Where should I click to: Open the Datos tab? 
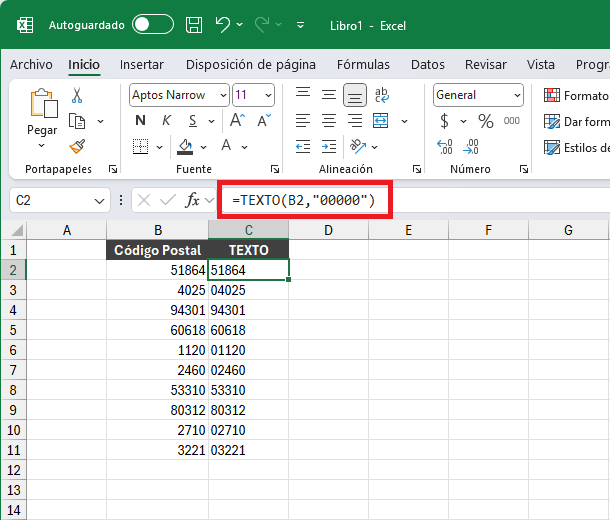point(428,64)
